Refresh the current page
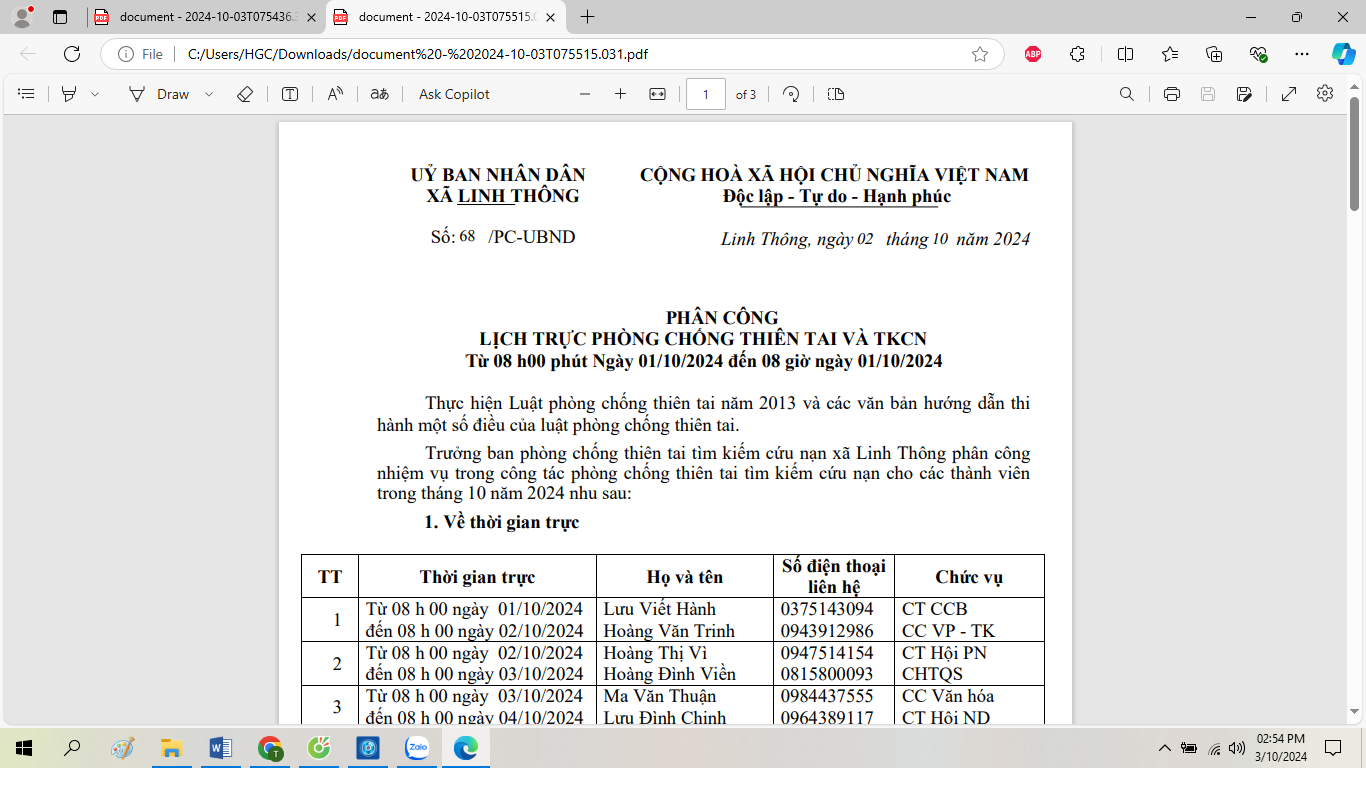 click(72, 54)
